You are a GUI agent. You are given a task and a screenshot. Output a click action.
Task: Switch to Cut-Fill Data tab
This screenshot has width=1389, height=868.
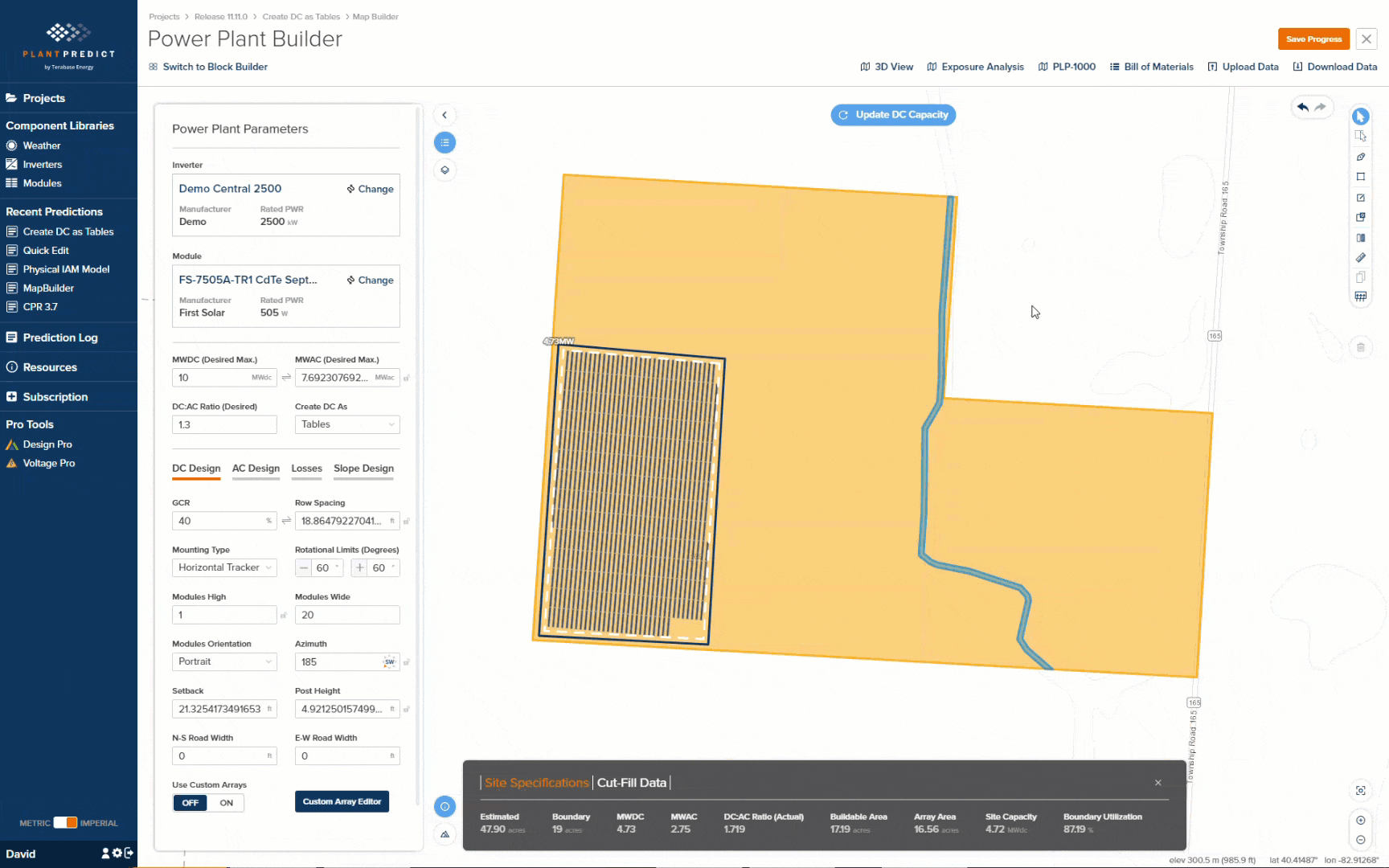pyautogui.click(x=632, y=783)
